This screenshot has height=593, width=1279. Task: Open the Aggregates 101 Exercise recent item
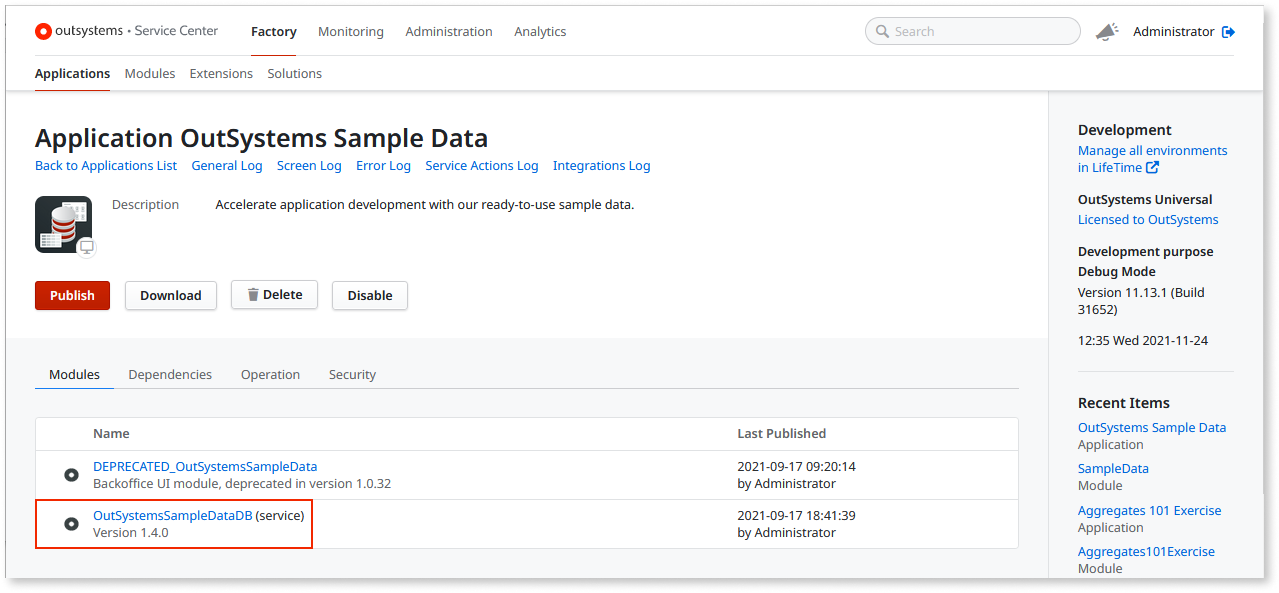point(1148,510)
